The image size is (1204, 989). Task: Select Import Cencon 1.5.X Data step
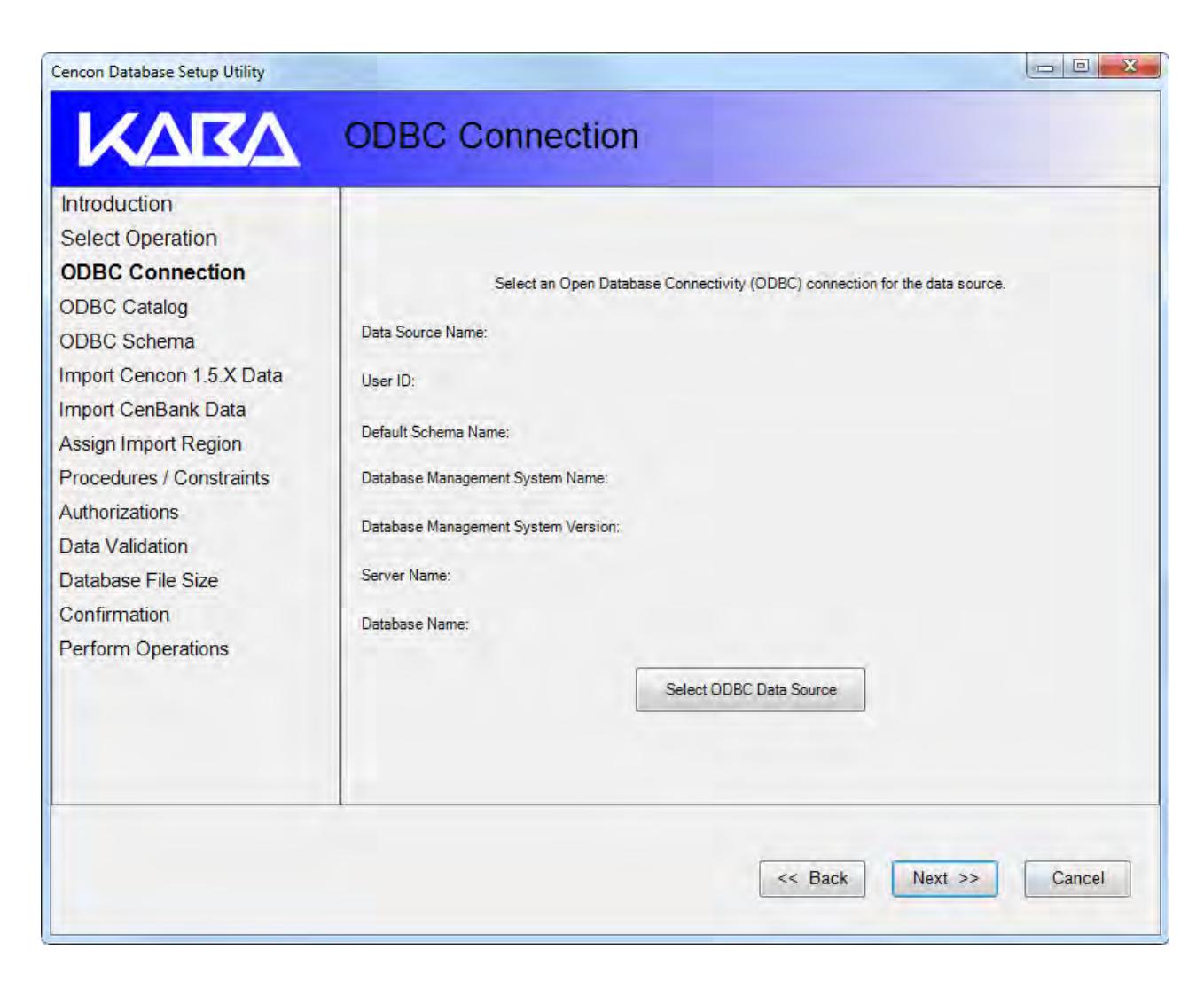pos(170,375)
